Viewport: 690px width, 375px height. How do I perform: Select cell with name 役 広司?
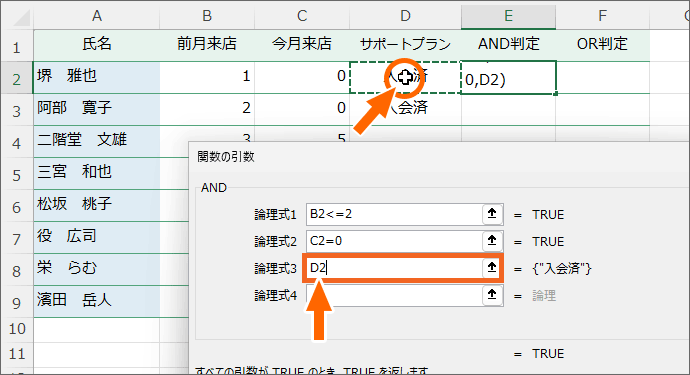97,238
